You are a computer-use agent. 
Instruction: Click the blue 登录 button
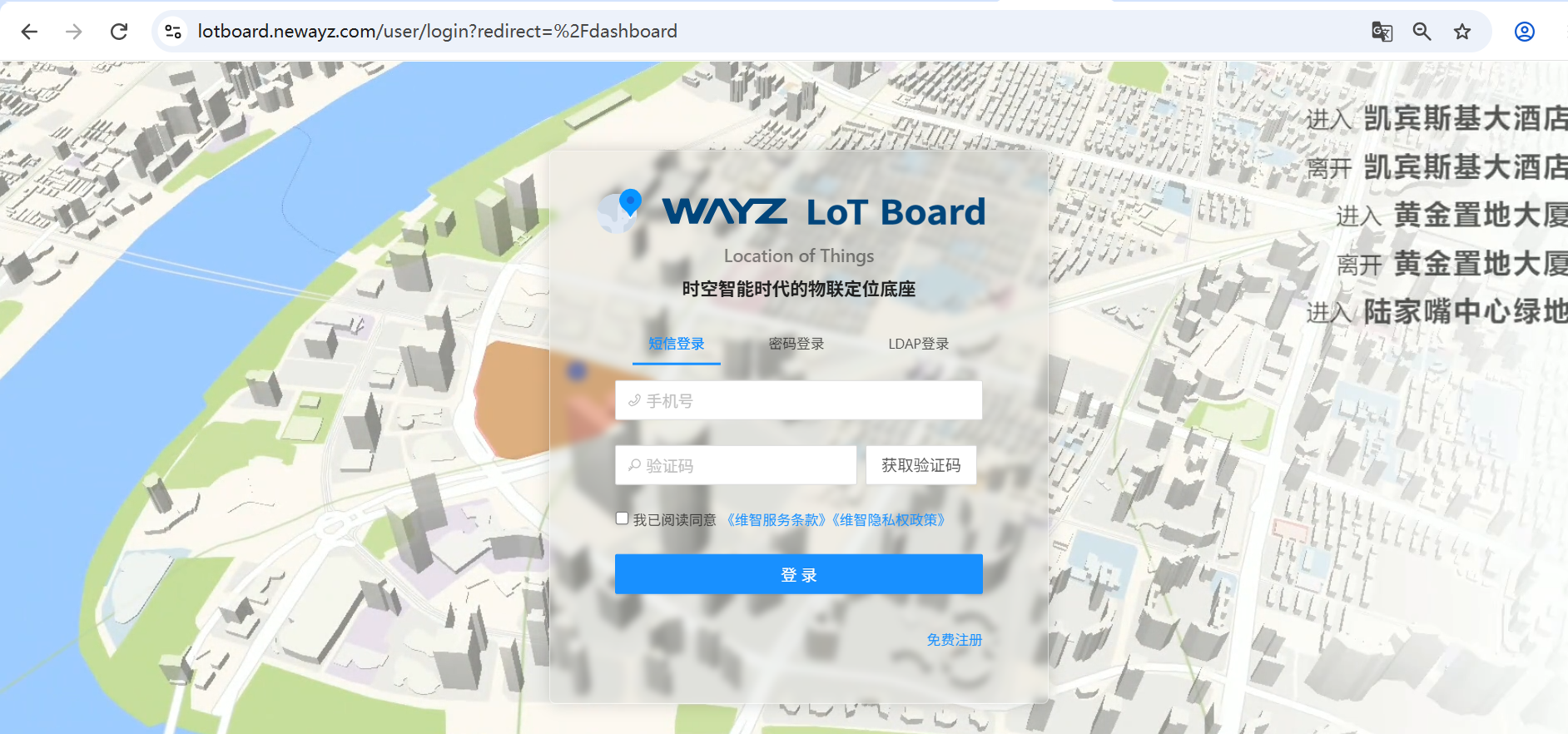point(799,574)
